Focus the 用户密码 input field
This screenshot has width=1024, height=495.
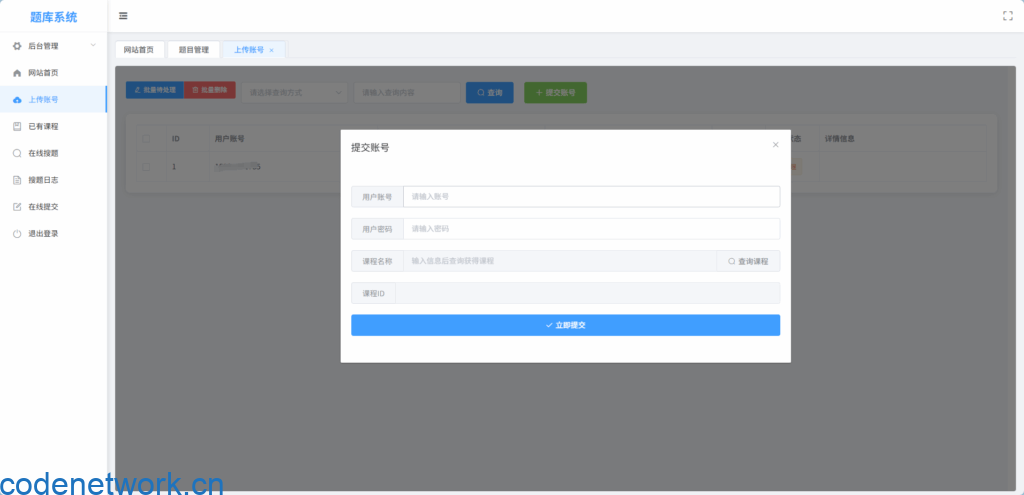pyautogui.click(x=590, y=229)
